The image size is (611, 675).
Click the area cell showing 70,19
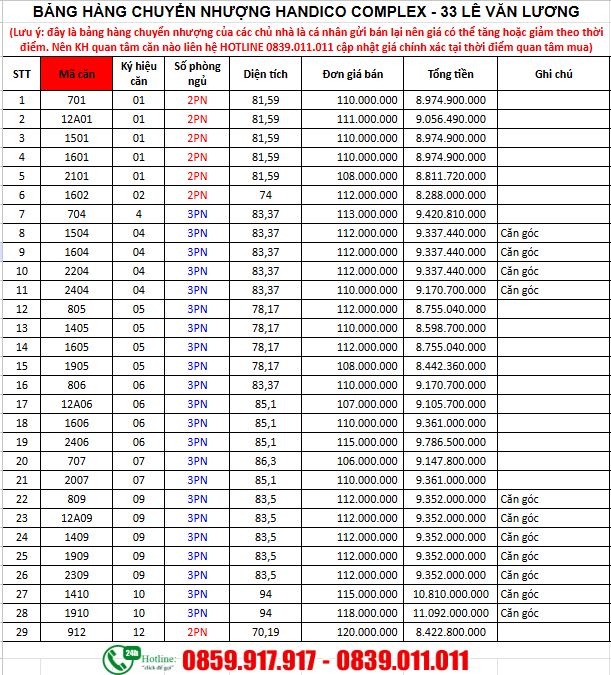click(263, 632)
